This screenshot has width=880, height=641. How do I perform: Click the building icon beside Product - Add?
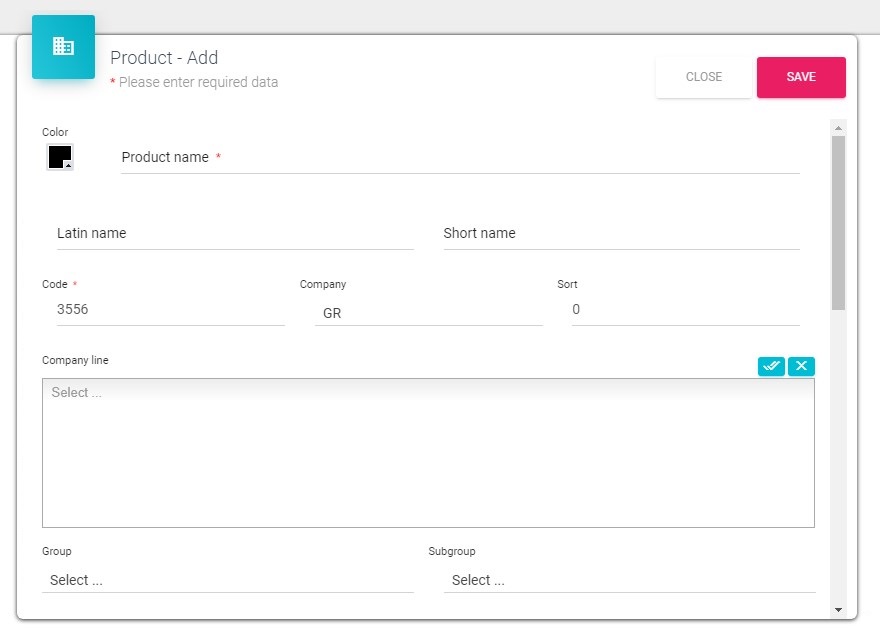click(63, 46)
